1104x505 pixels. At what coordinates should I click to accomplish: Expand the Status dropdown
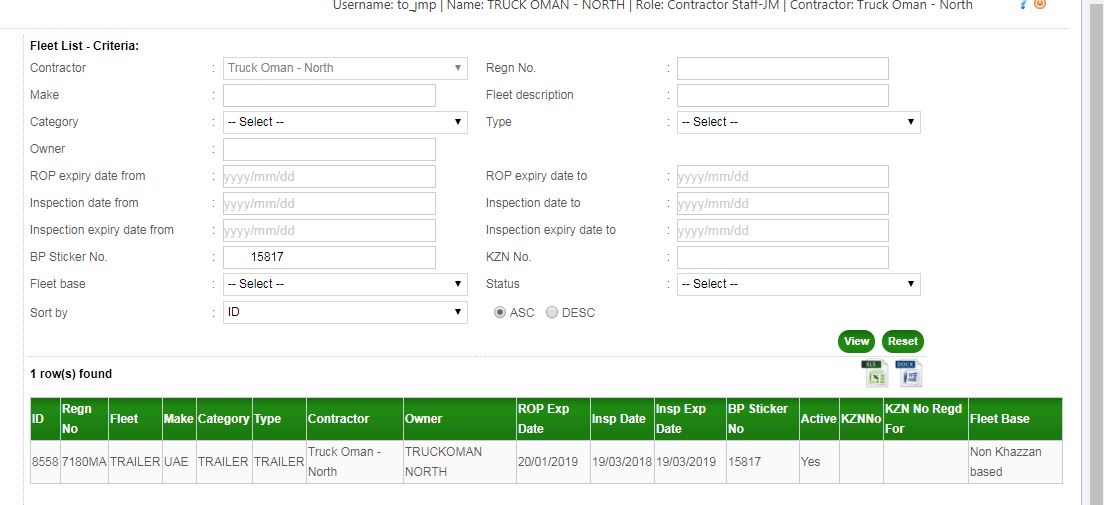(798, 284)
